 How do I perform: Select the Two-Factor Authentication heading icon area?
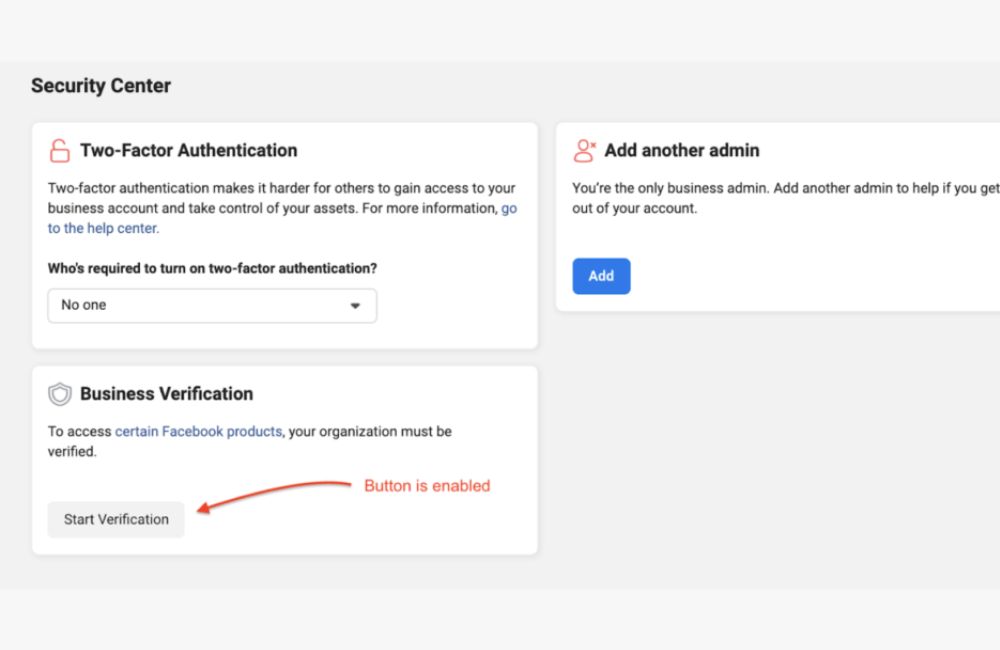[x=60, y=150]
